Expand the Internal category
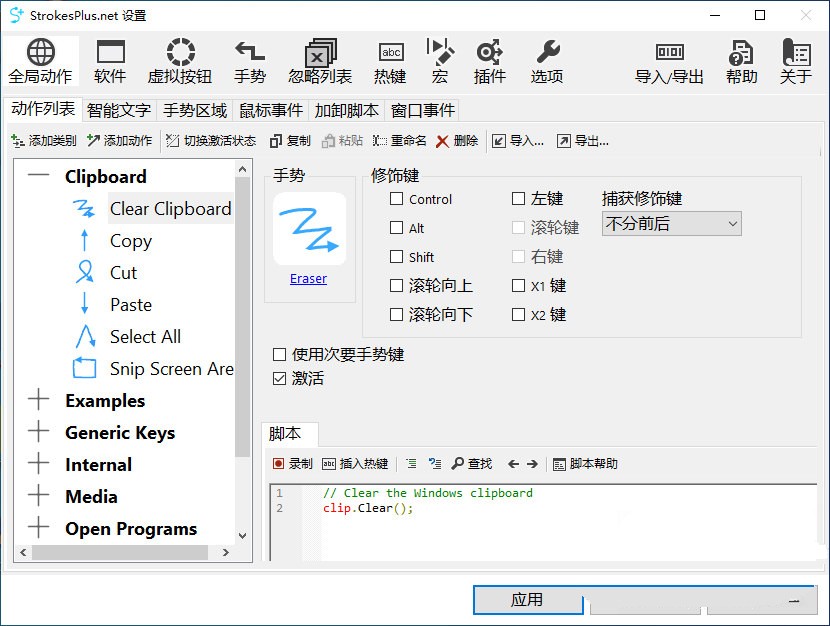 tap(39, 464)
